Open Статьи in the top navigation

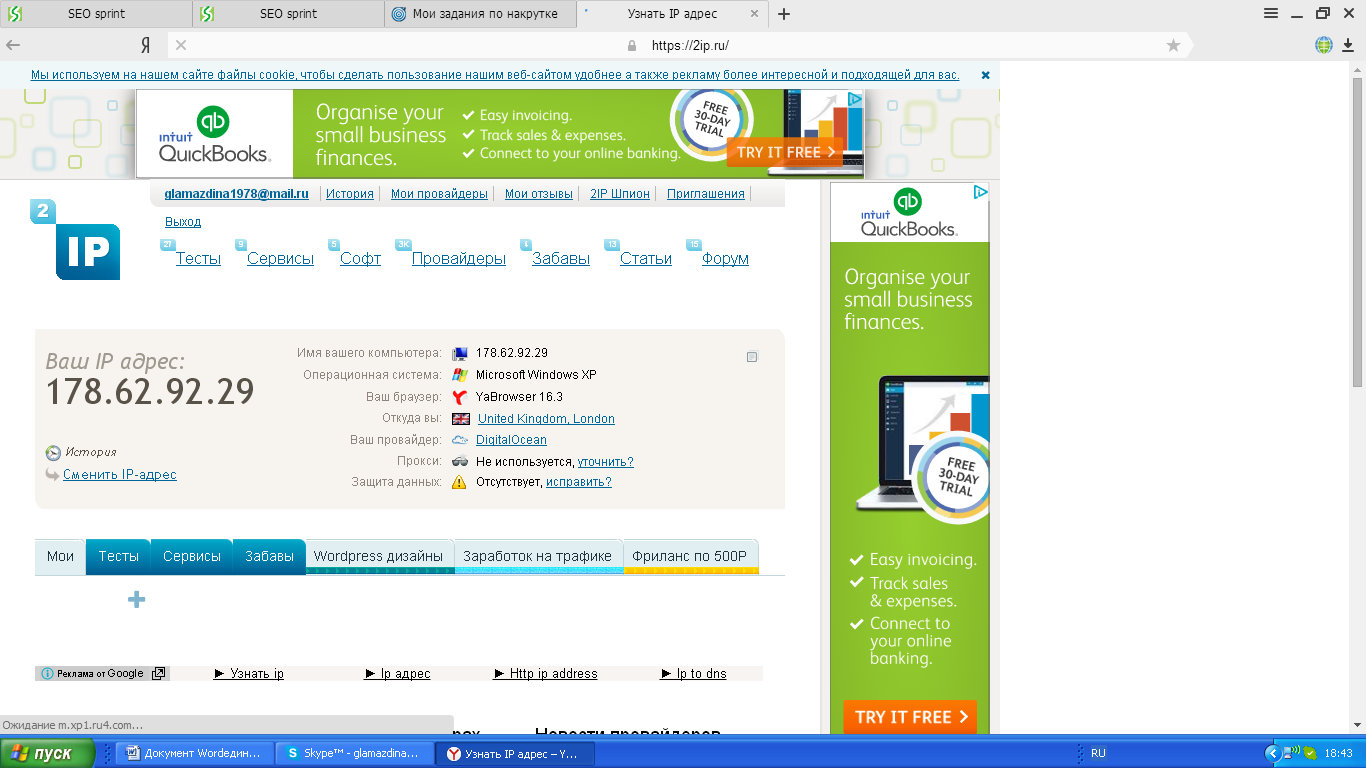point(646,259)
